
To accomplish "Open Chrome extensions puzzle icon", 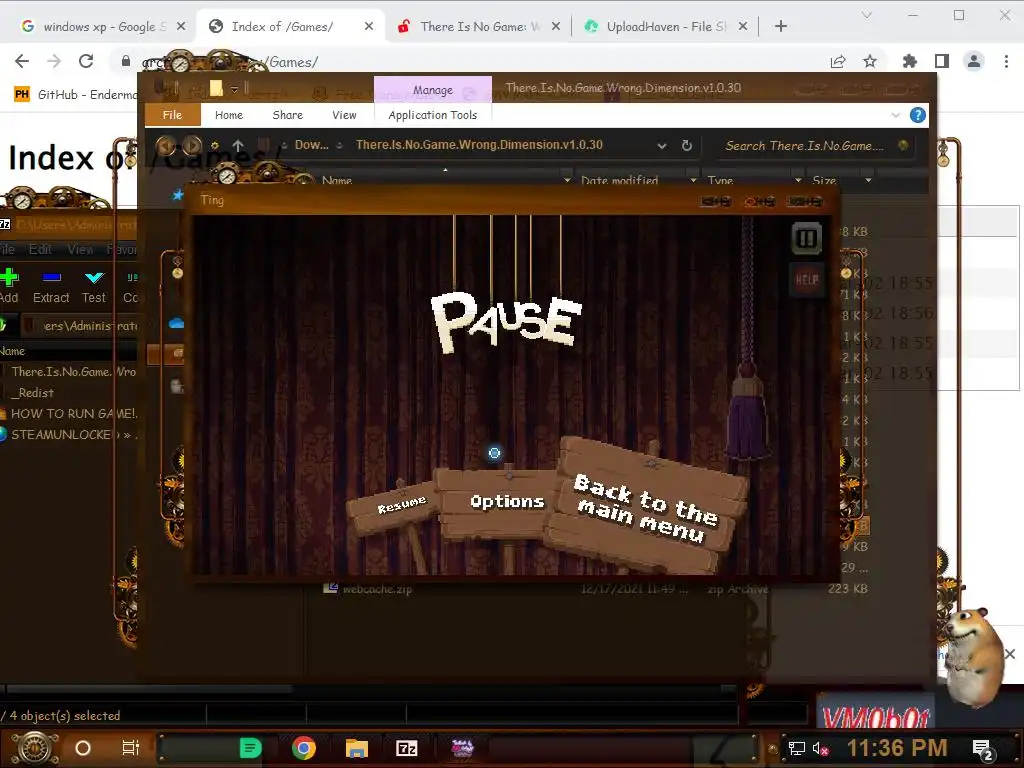I will (x=909, y=61).
